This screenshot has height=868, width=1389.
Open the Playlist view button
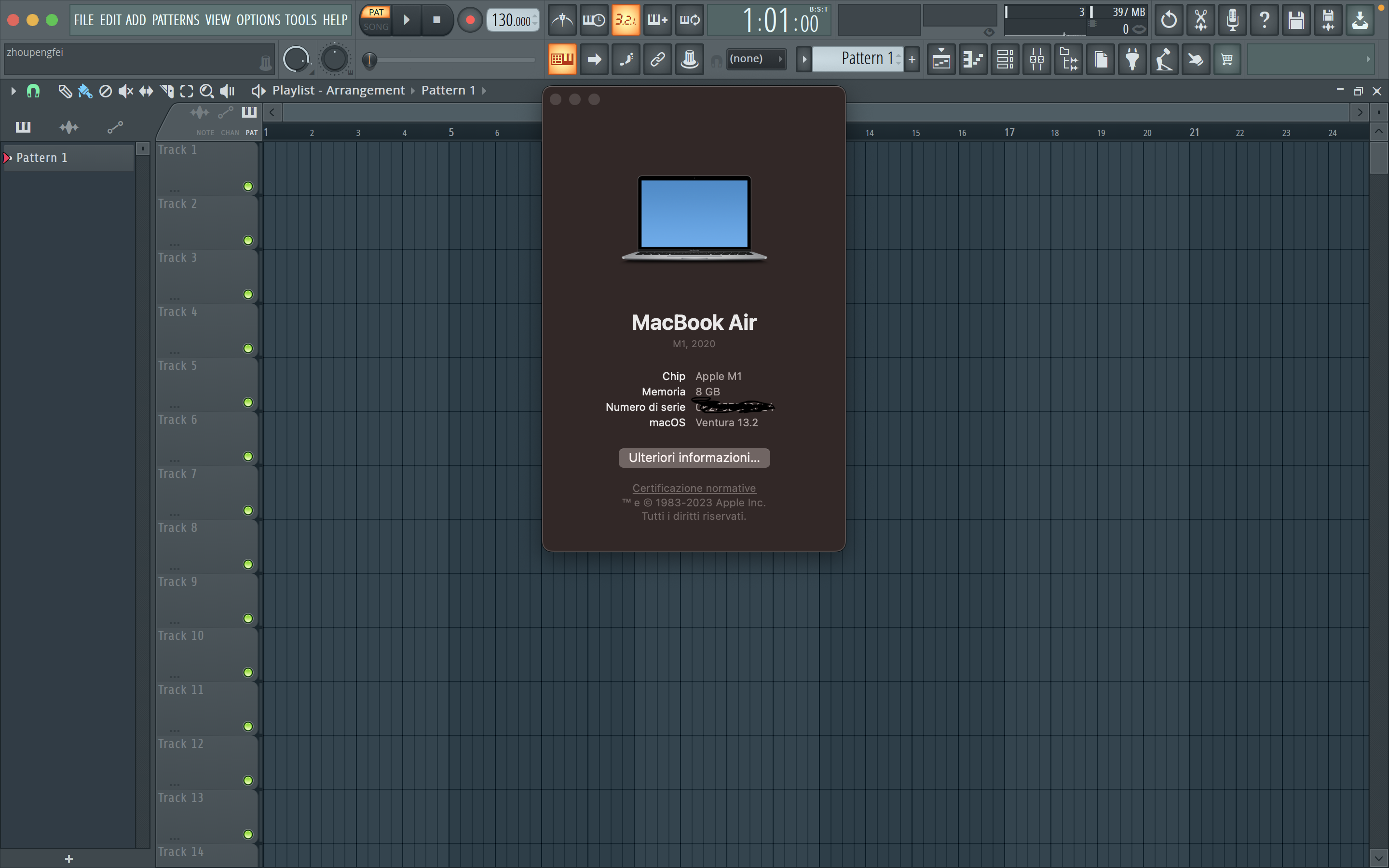(941, 59)
